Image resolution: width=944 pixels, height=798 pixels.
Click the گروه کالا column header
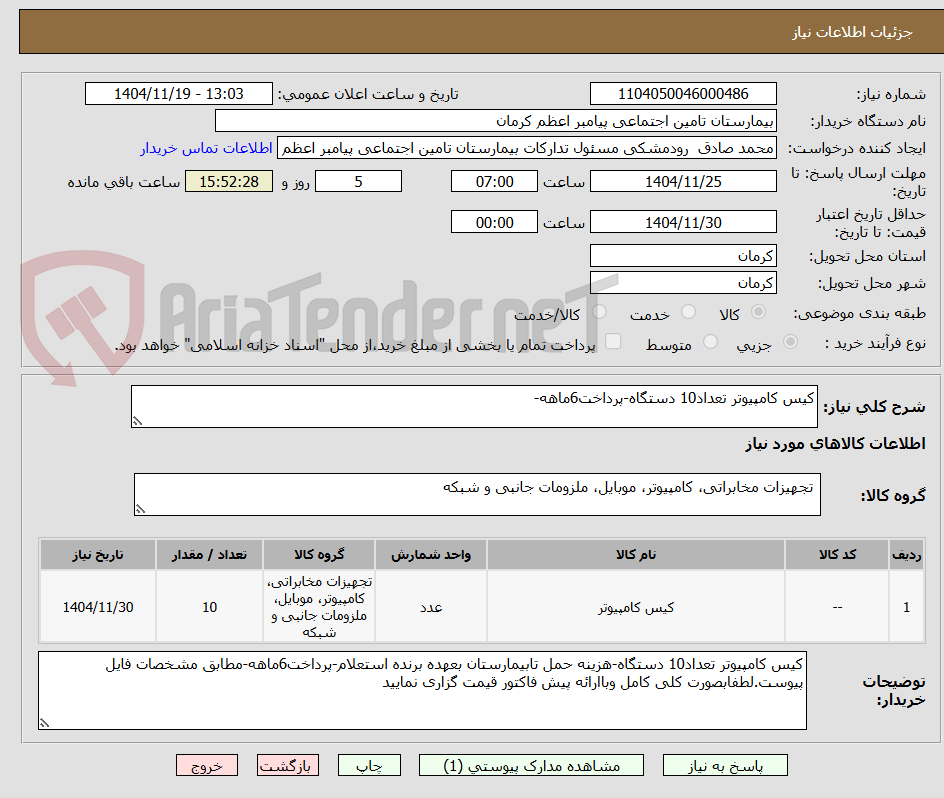[x=319, y=555]
